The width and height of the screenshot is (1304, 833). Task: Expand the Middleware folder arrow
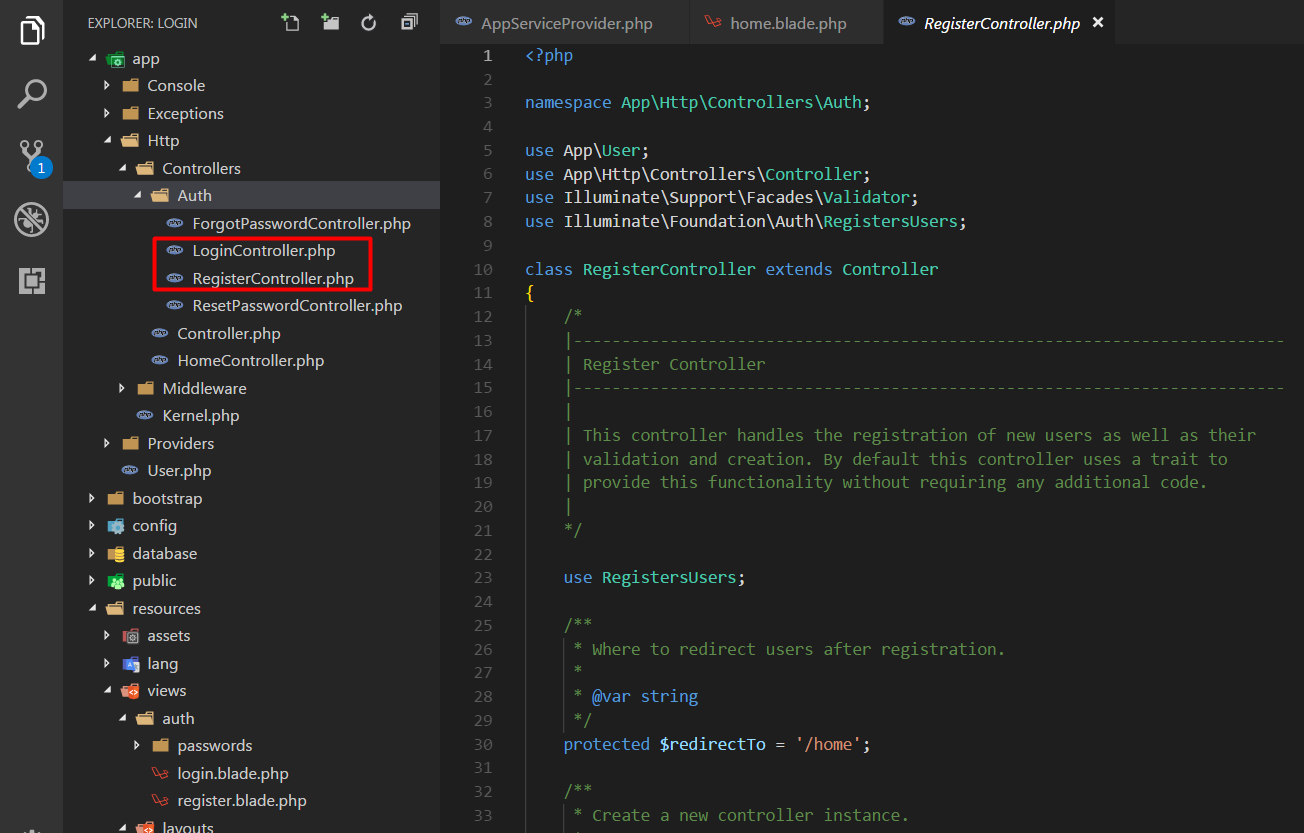click(122, 388)
